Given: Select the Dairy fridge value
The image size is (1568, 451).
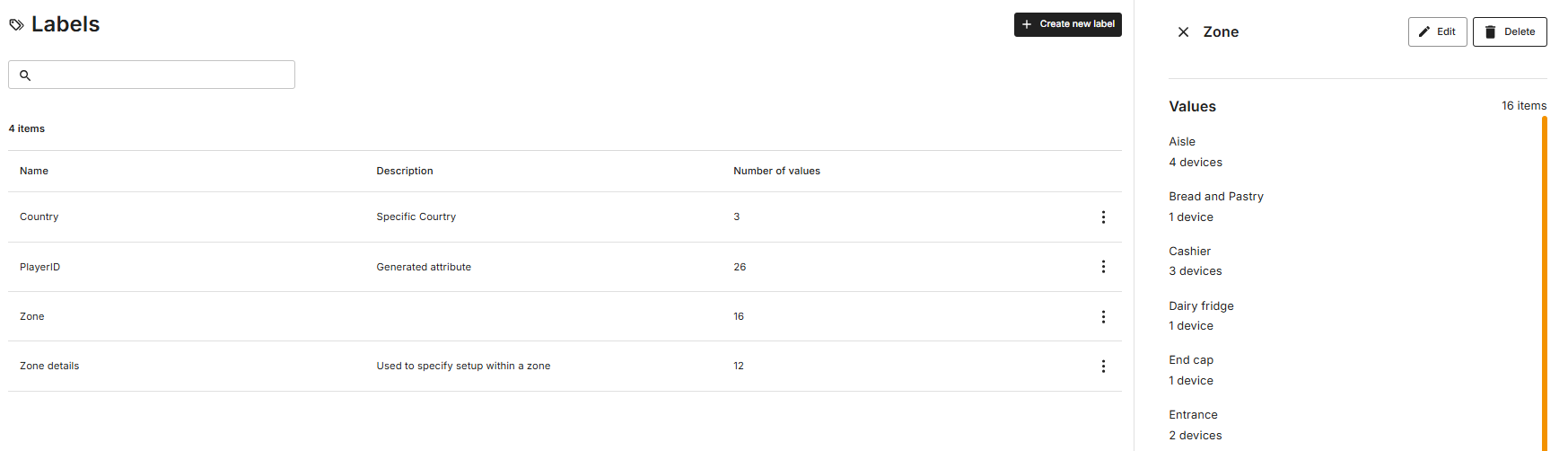Looking at the screenshot, I should click(1201, 306).
